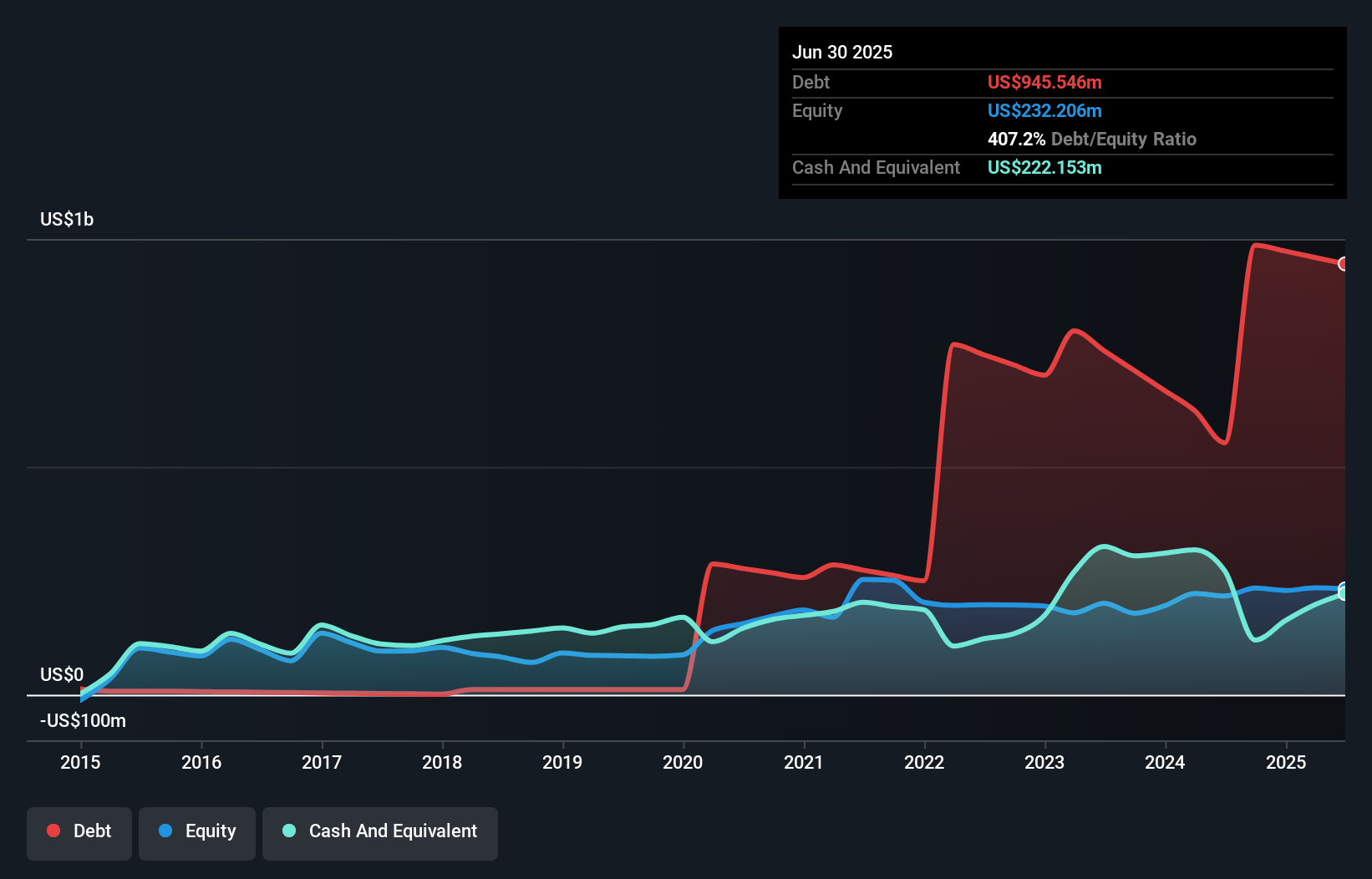The width and height of the screenshot is (1372, 879).
Task: Click the teal cash value in the tooltip
Action: pyautogui.click(x=1044, y=167)
